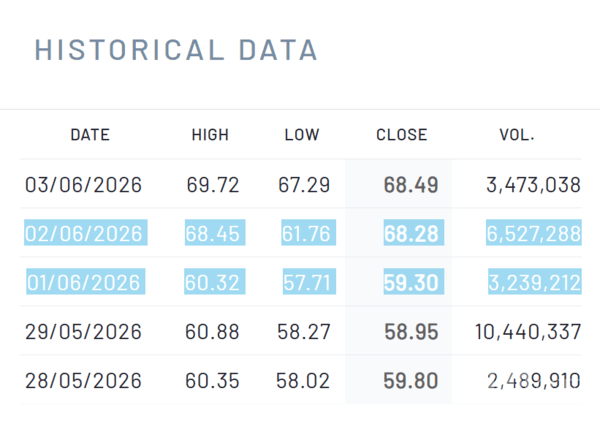Click the 29/05/2026 date cell
The image size is (600, 421).
pos(83,331)
